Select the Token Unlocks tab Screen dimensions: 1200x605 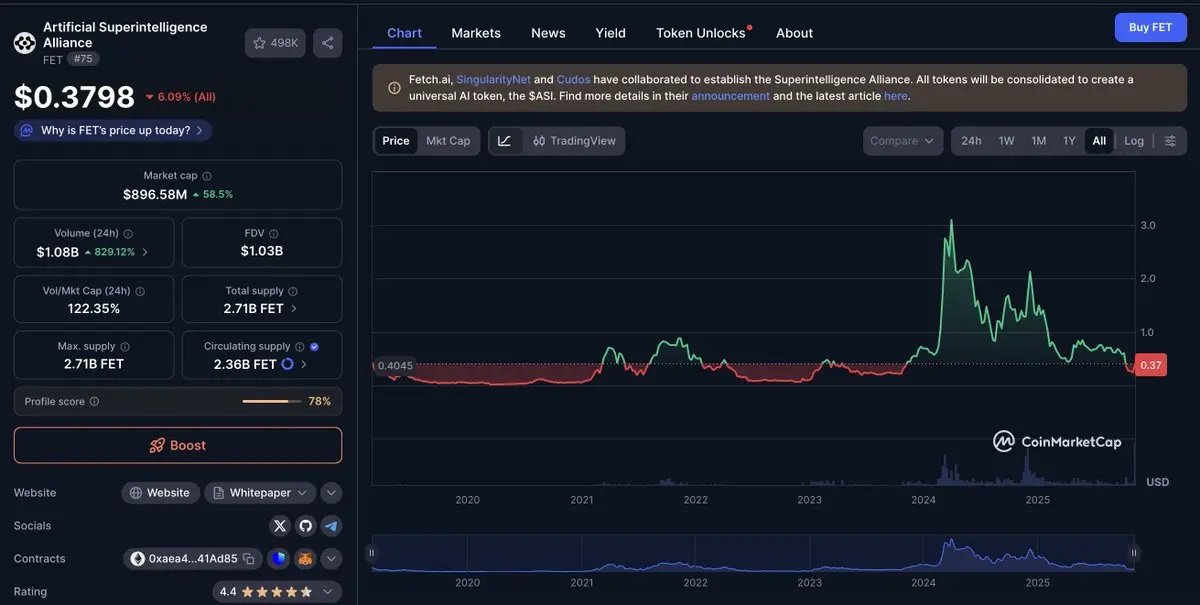tap(703, 33)
